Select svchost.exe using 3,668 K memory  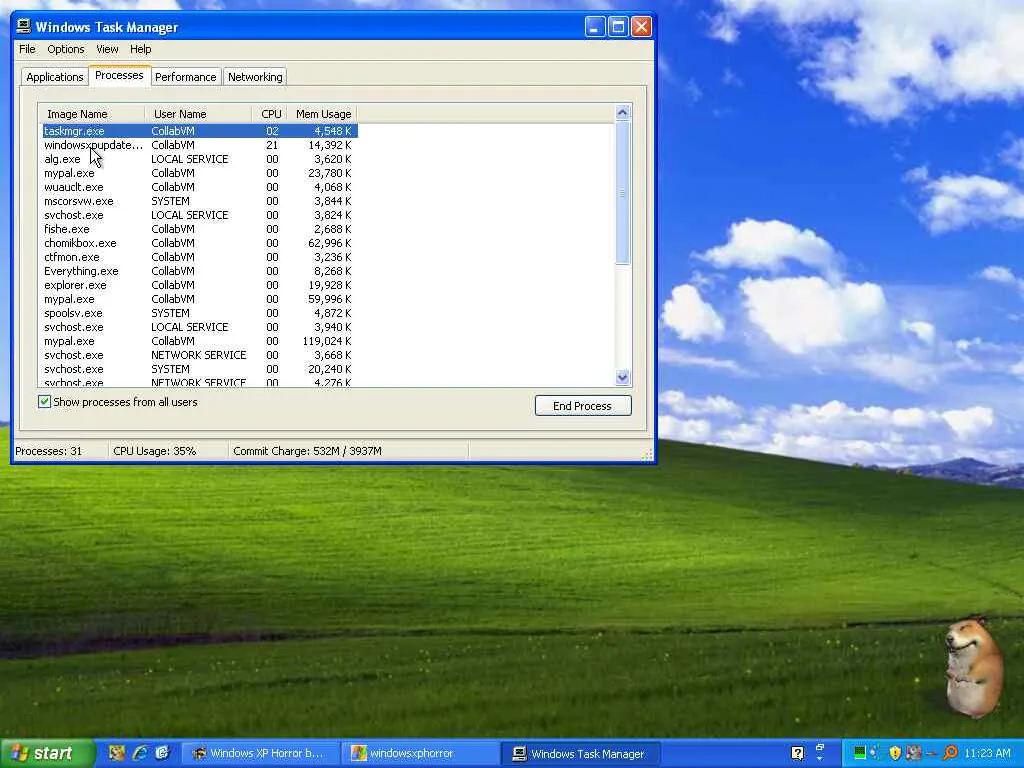point(200,355)
